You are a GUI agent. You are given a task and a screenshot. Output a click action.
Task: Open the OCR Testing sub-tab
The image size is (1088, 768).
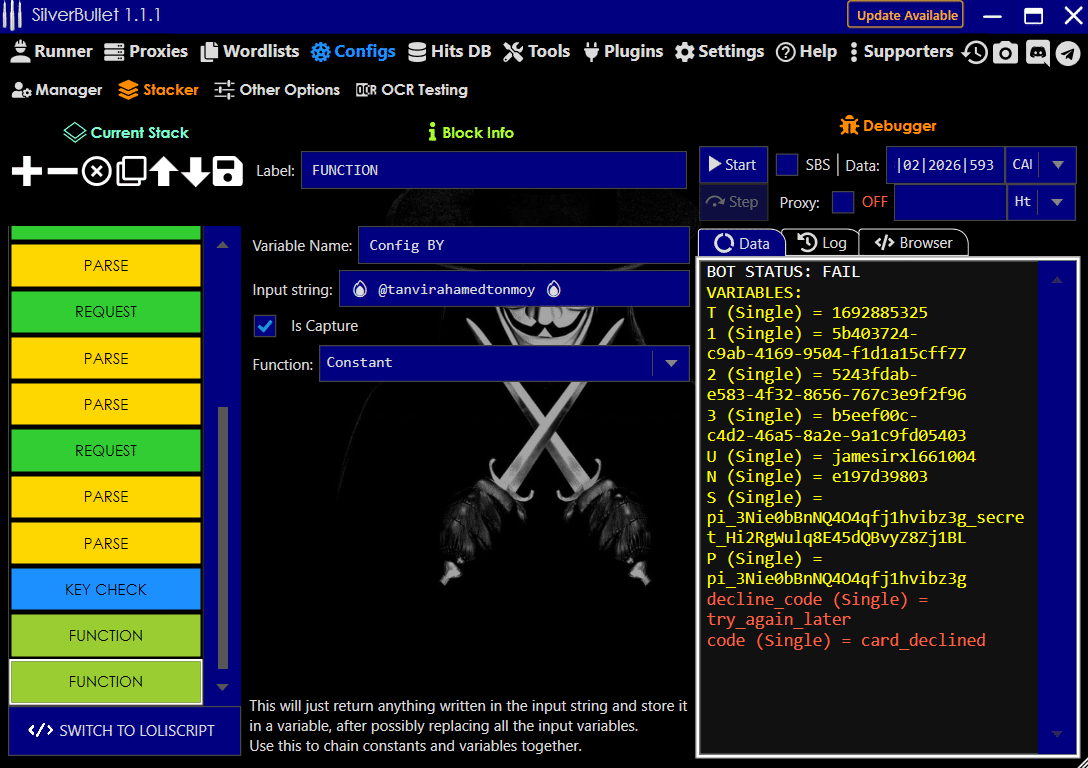click(x=411, y=90)
